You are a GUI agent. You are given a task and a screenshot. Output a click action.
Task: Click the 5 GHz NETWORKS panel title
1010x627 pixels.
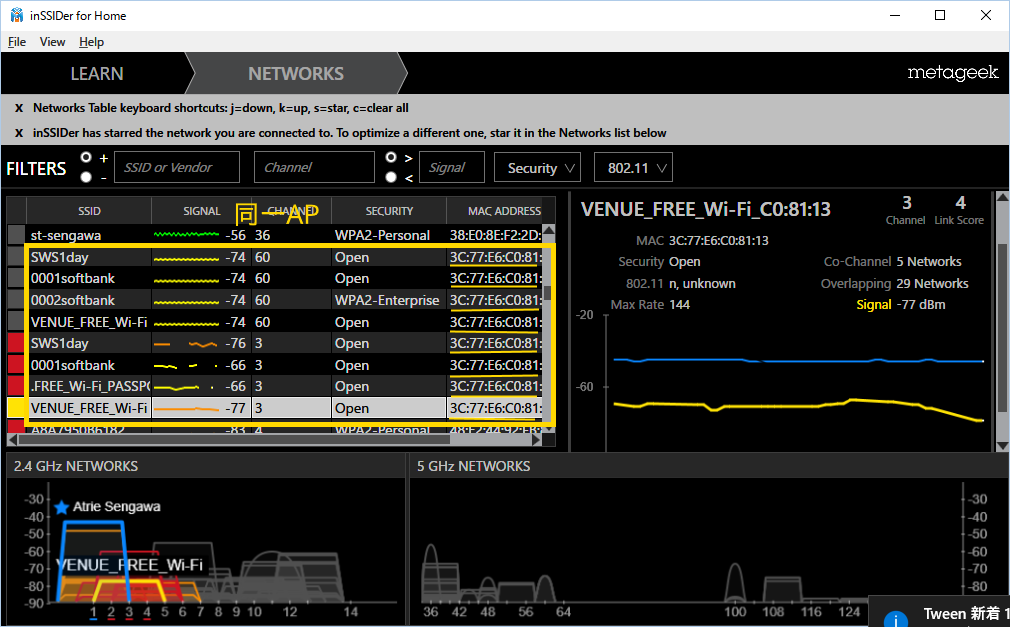coord(473,467)
